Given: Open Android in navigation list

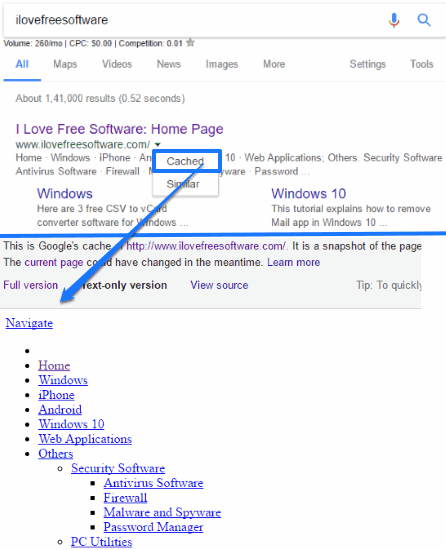Looking at the screenshot, I should tap(60, 410).
